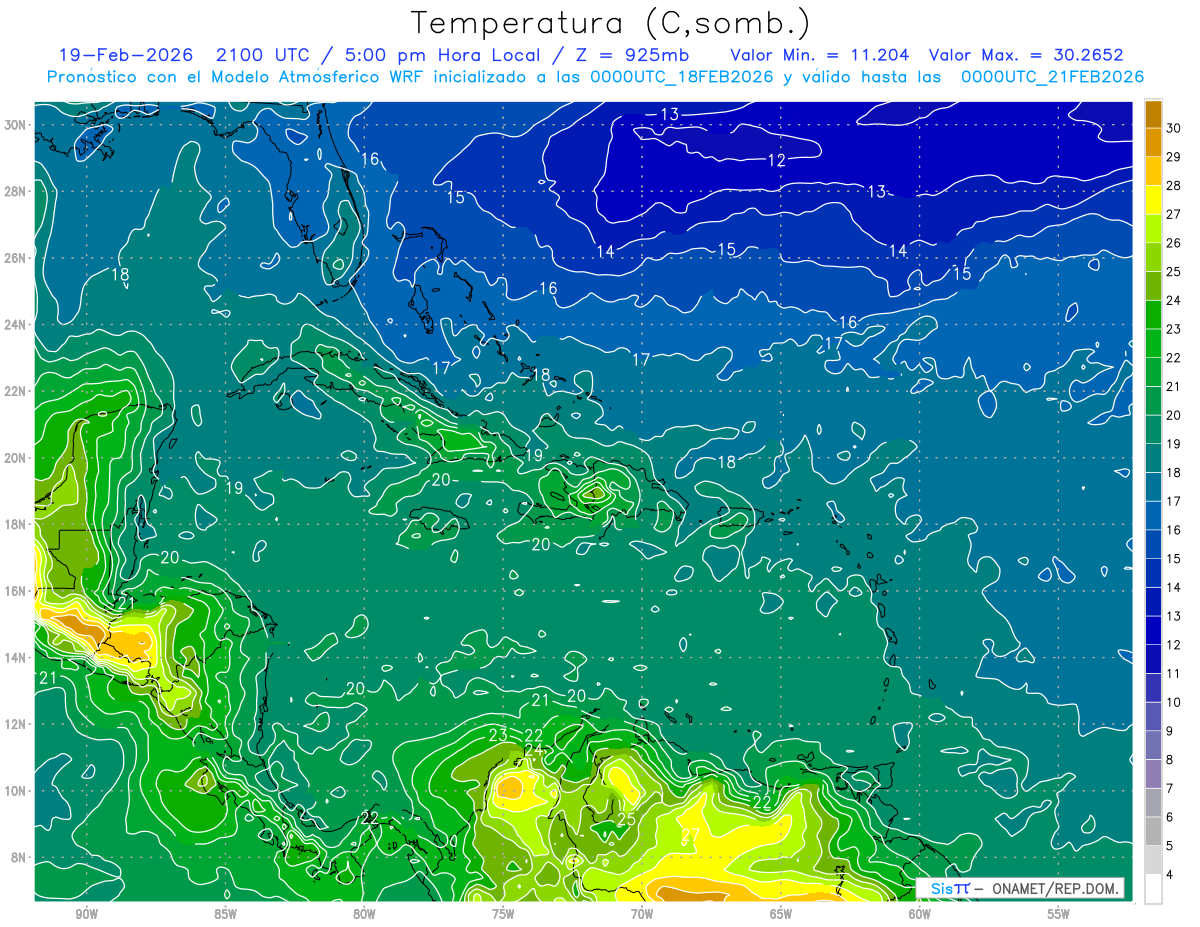
Task: Click purple scale segment between 7 and 8
Action: [x=1153, y=774]
